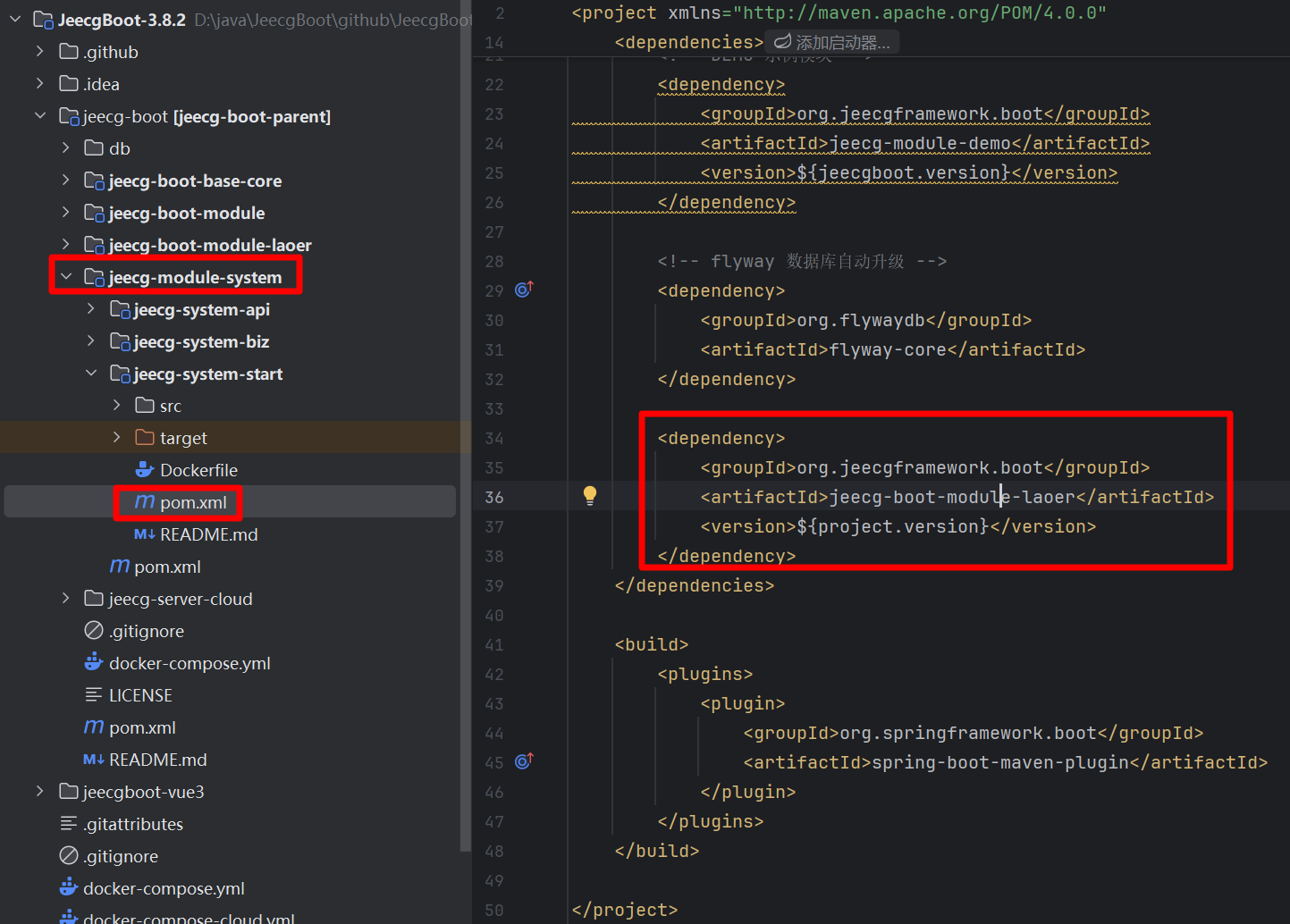The height and width of the screenshot is (924, 1290).
Task: Click gutter plugin icon on line 45
Action: coord(524,761)
